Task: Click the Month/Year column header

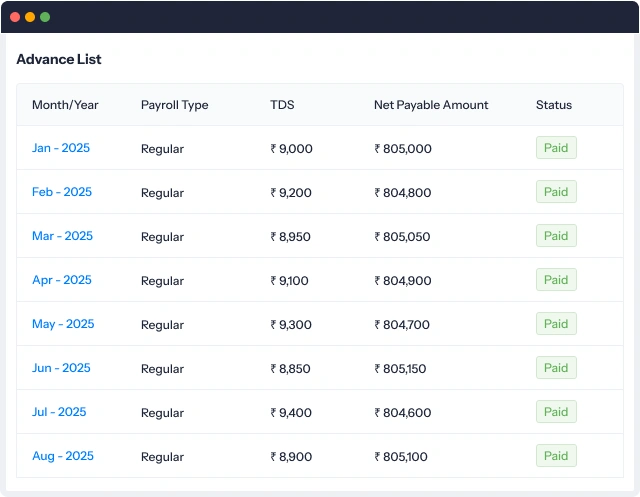Action: 65,105
